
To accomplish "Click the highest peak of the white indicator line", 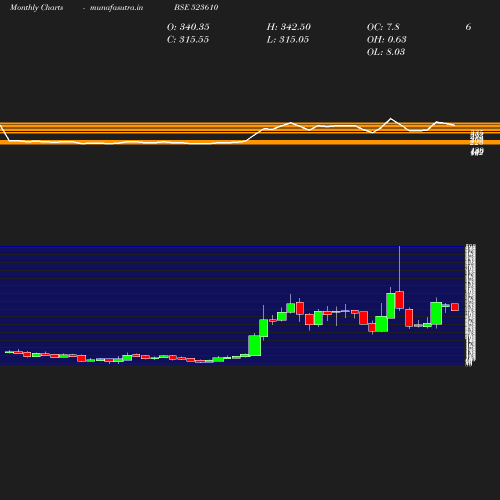I will [391, 119].
